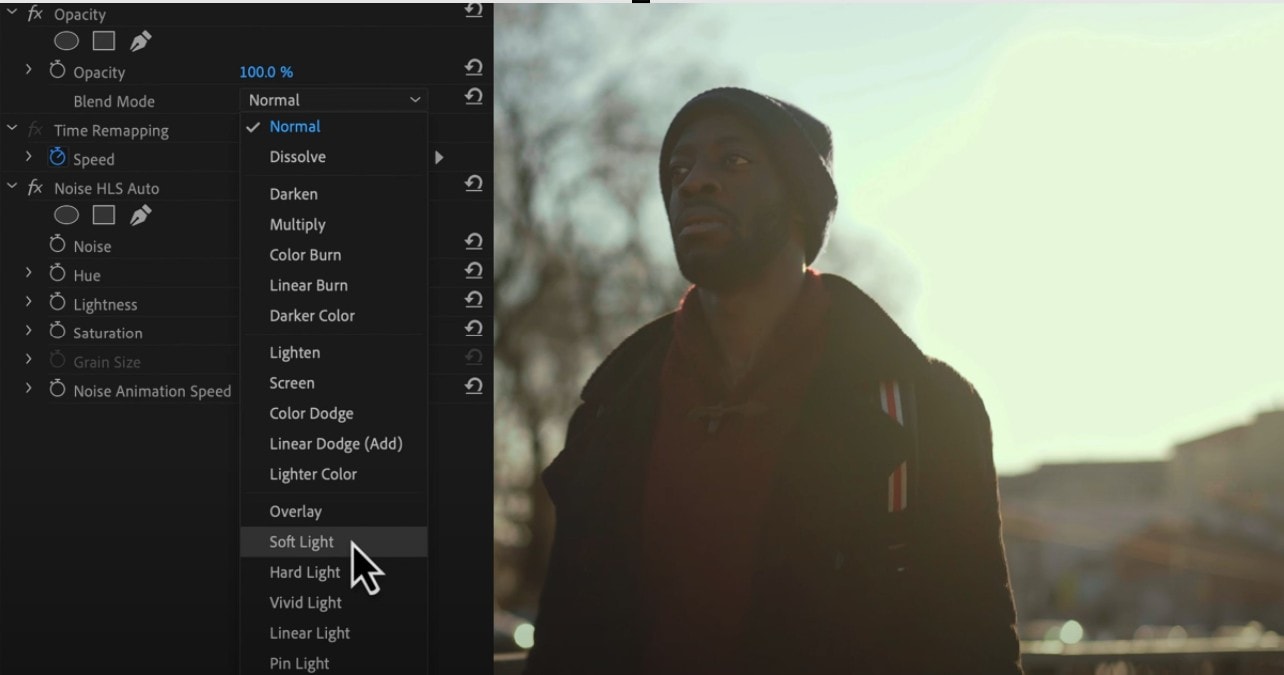Open the Blend Mode dropdown

(x=334, y=100)
